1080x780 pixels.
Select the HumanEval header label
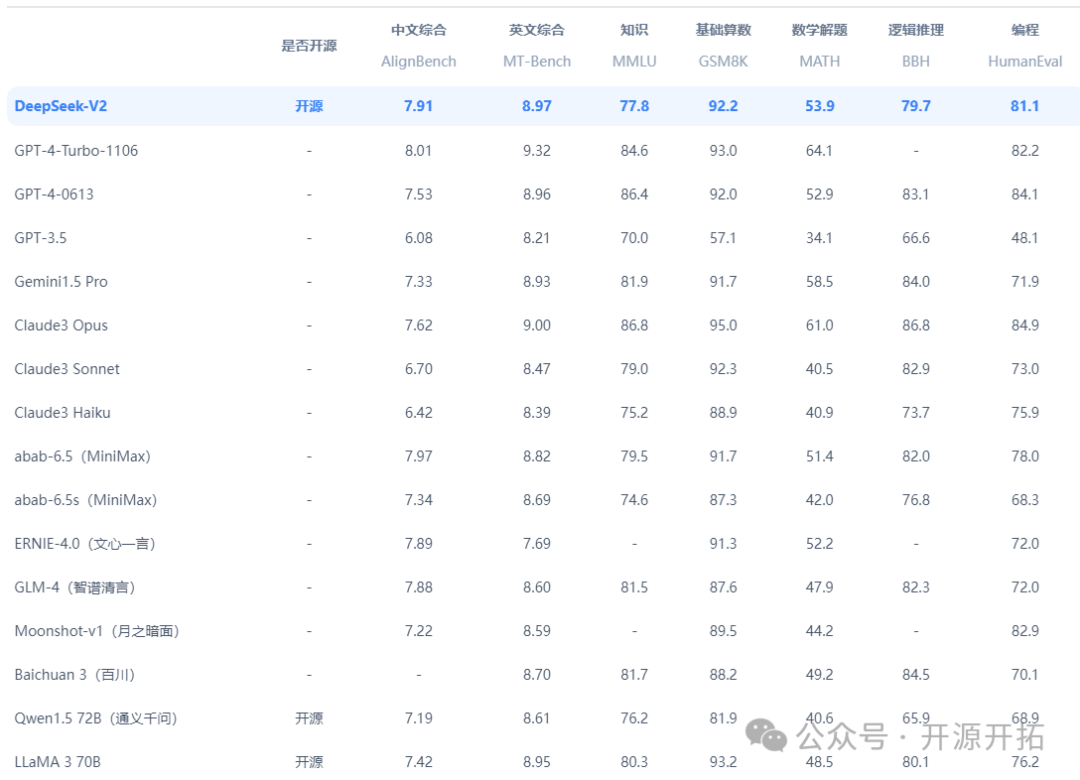(x=1025, y=61)
